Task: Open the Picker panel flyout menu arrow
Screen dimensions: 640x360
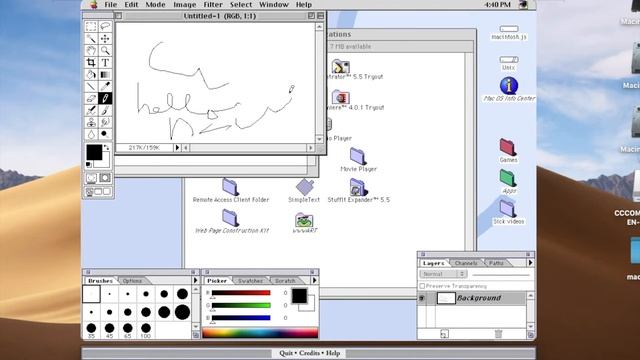Action: point(314,280)
